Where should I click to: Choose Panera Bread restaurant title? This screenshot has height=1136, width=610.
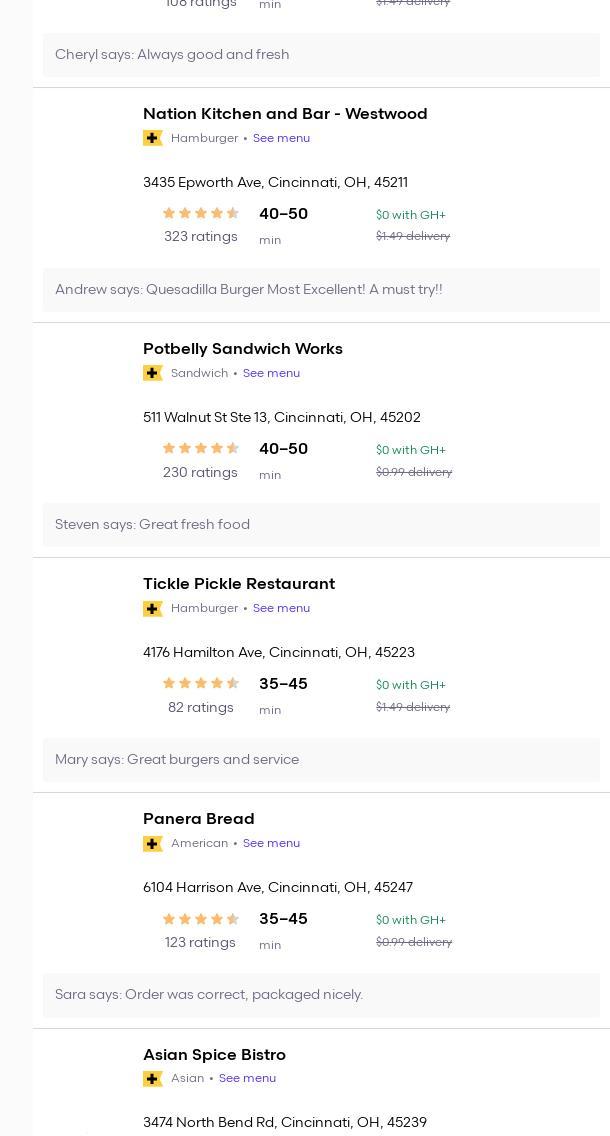click(199, 819)
